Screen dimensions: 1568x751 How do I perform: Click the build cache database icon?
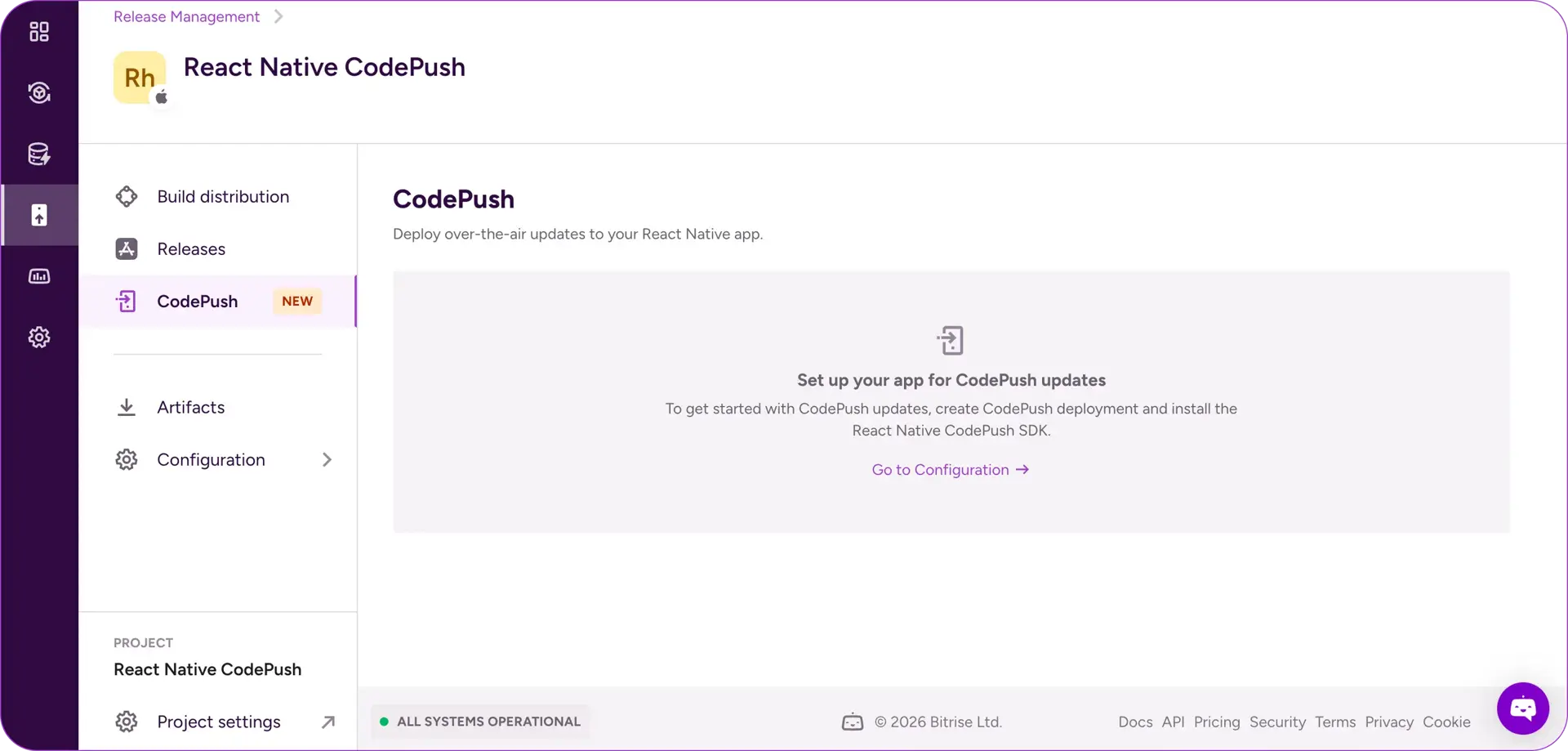(39, 154)
